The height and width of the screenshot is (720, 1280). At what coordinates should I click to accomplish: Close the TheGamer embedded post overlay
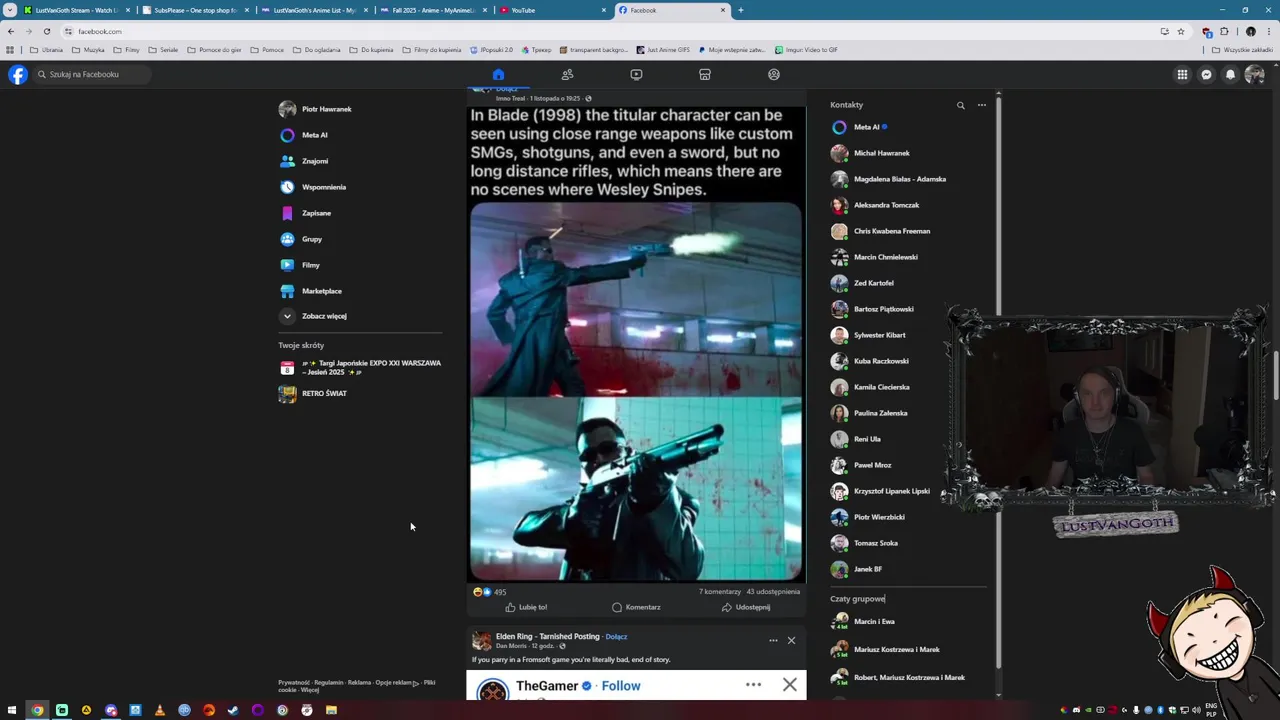tap(790, 685)
